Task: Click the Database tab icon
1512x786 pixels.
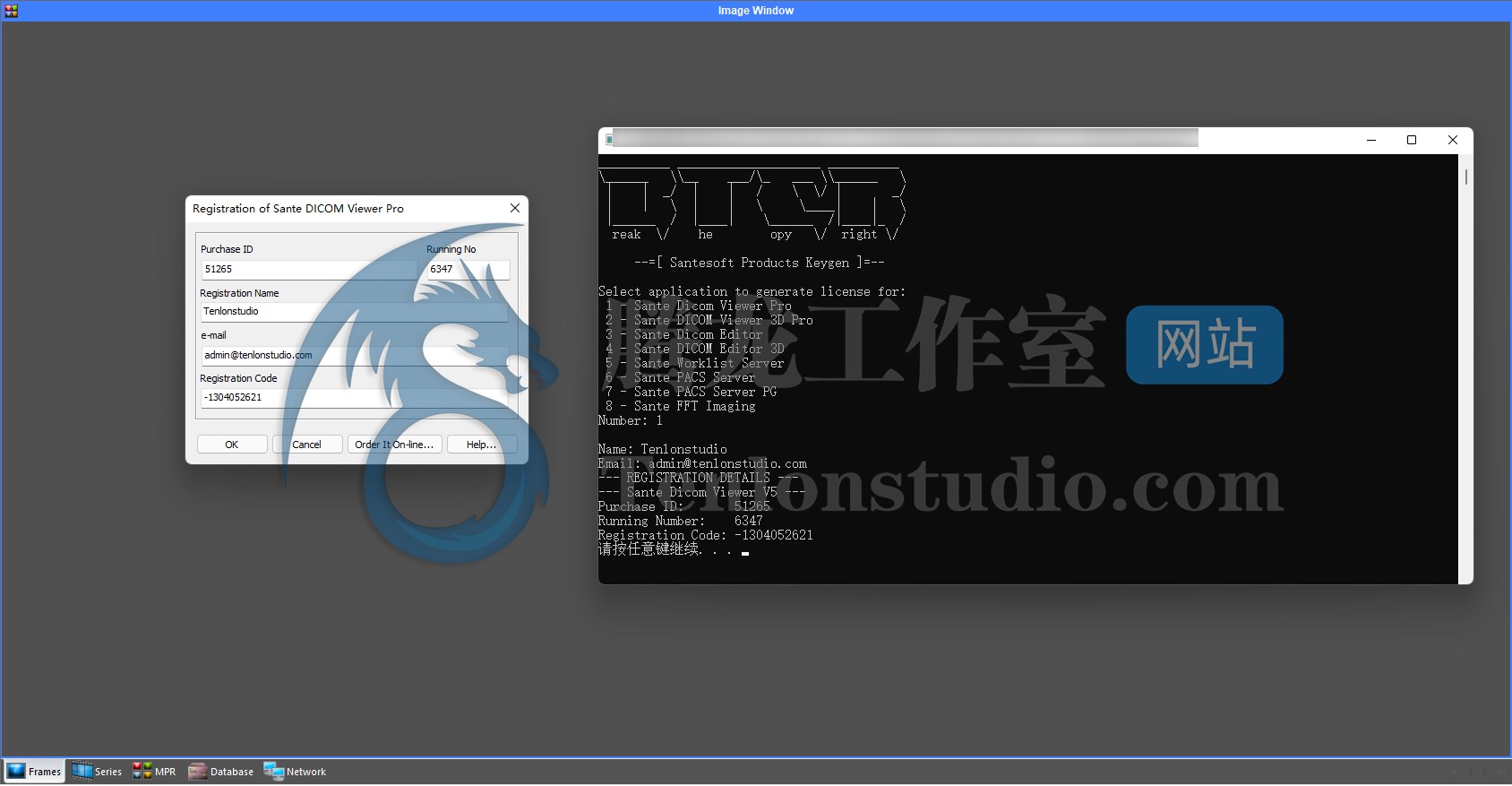Action: 197,771
